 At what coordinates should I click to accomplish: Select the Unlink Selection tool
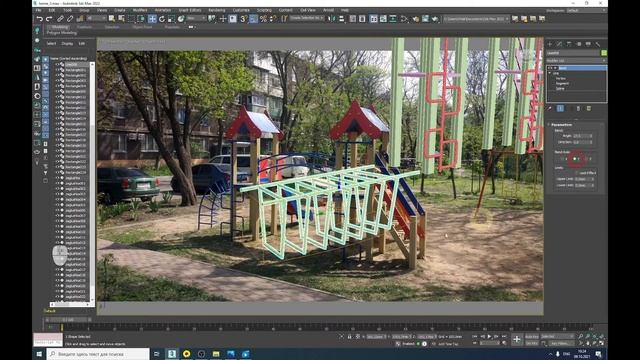coord(70,19)
